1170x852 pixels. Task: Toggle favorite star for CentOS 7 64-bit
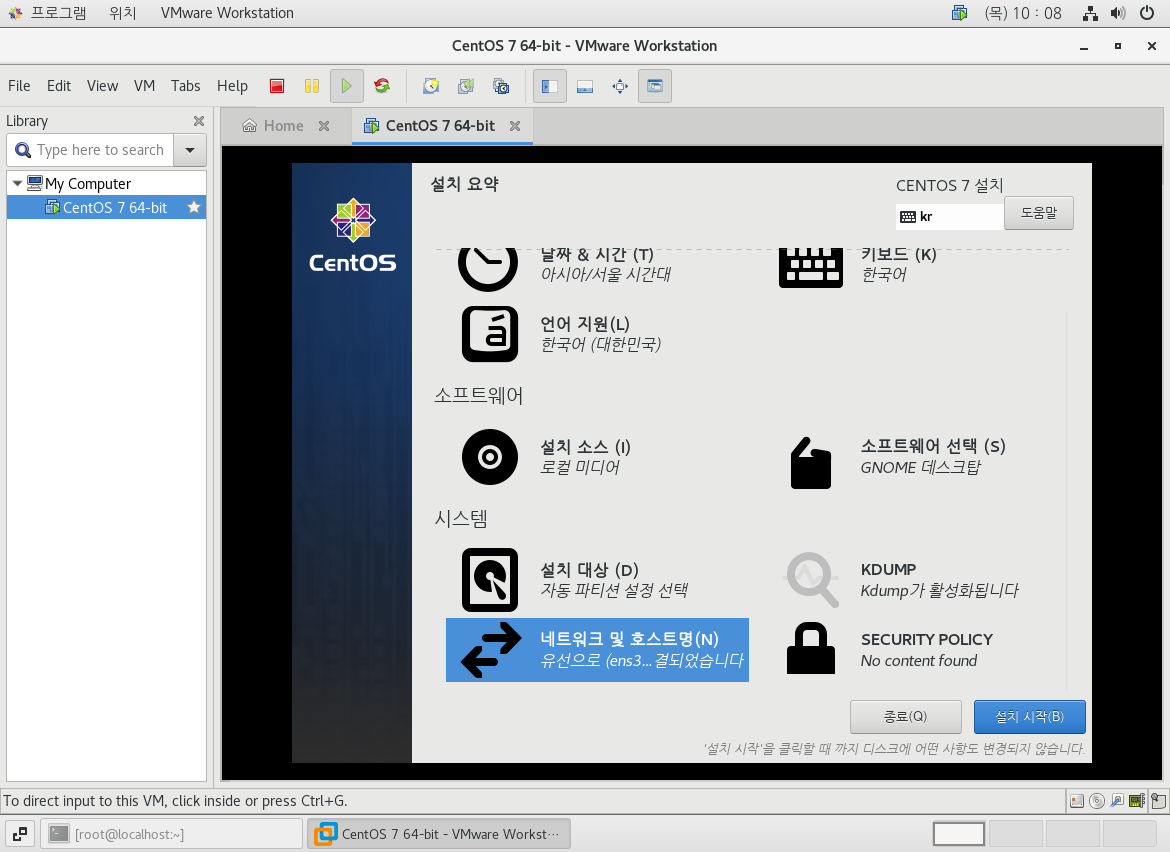(194, 207)
